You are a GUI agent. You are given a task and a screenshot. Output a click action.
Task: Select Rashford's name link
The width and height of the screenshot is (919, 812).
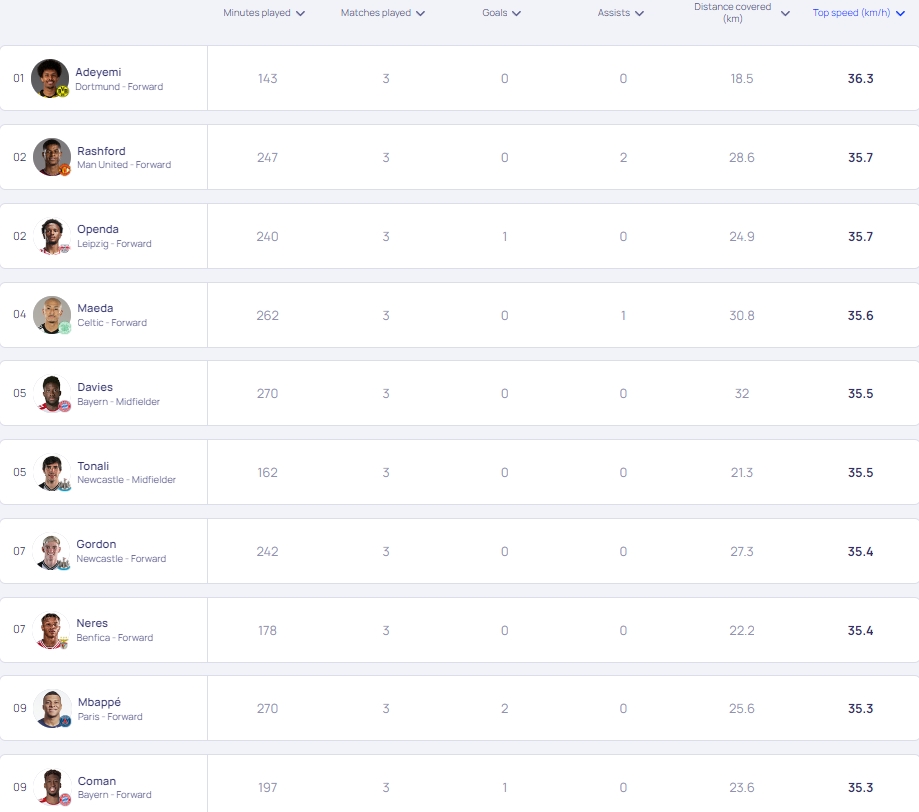[101, 151]
